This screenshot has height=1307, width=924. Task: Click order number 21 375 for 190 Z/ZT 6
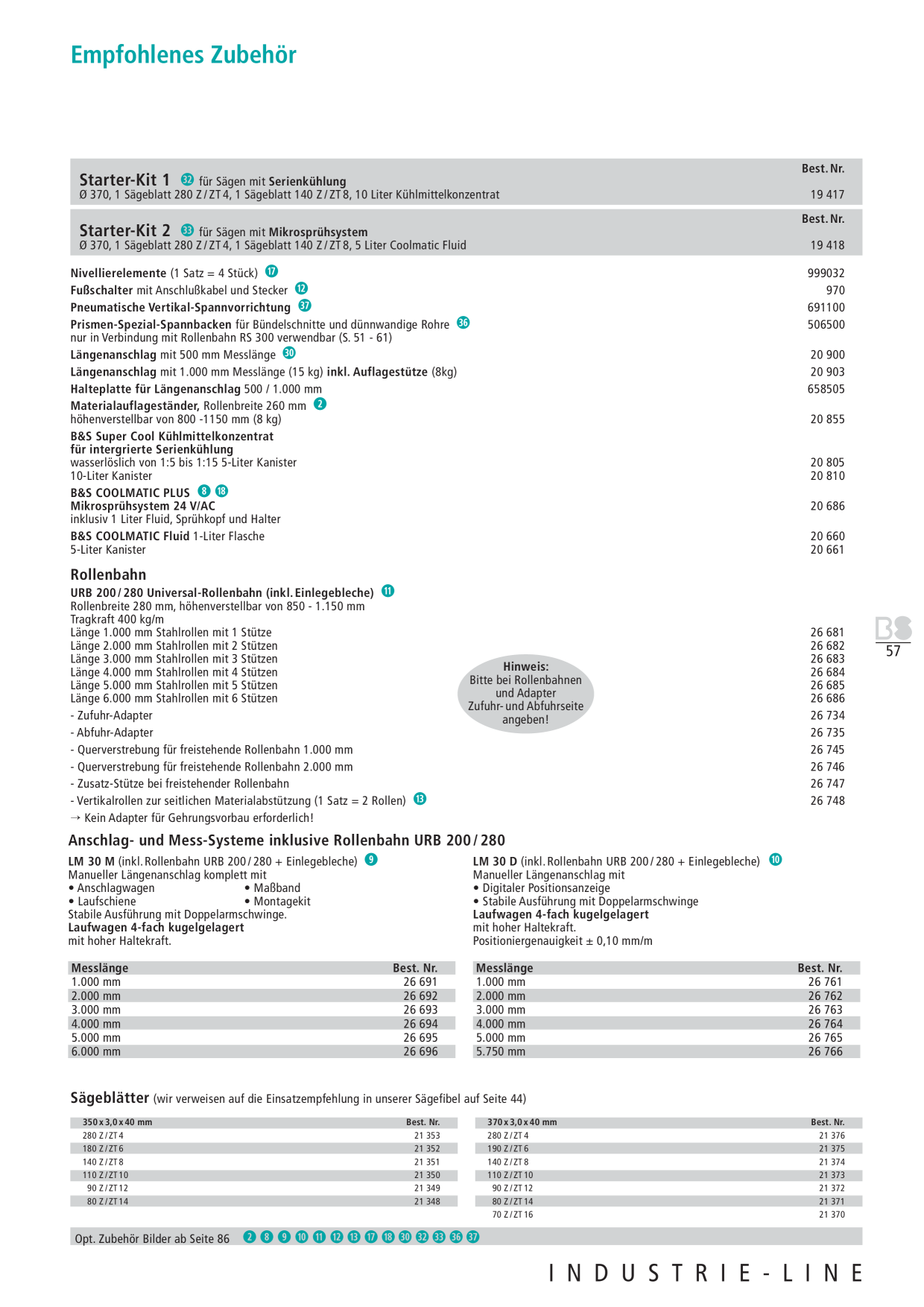coord(832,1149)
